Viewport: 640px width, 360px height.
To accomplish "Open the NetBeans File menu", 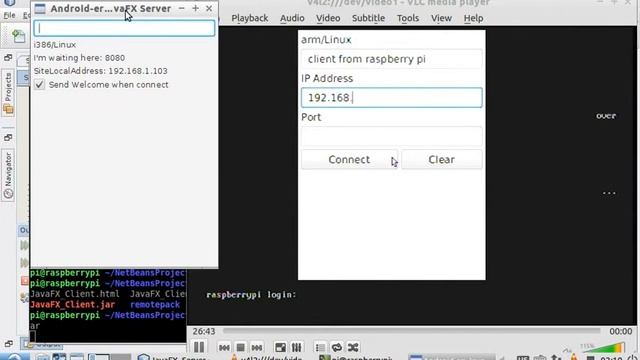I will (x=9, y=15).
